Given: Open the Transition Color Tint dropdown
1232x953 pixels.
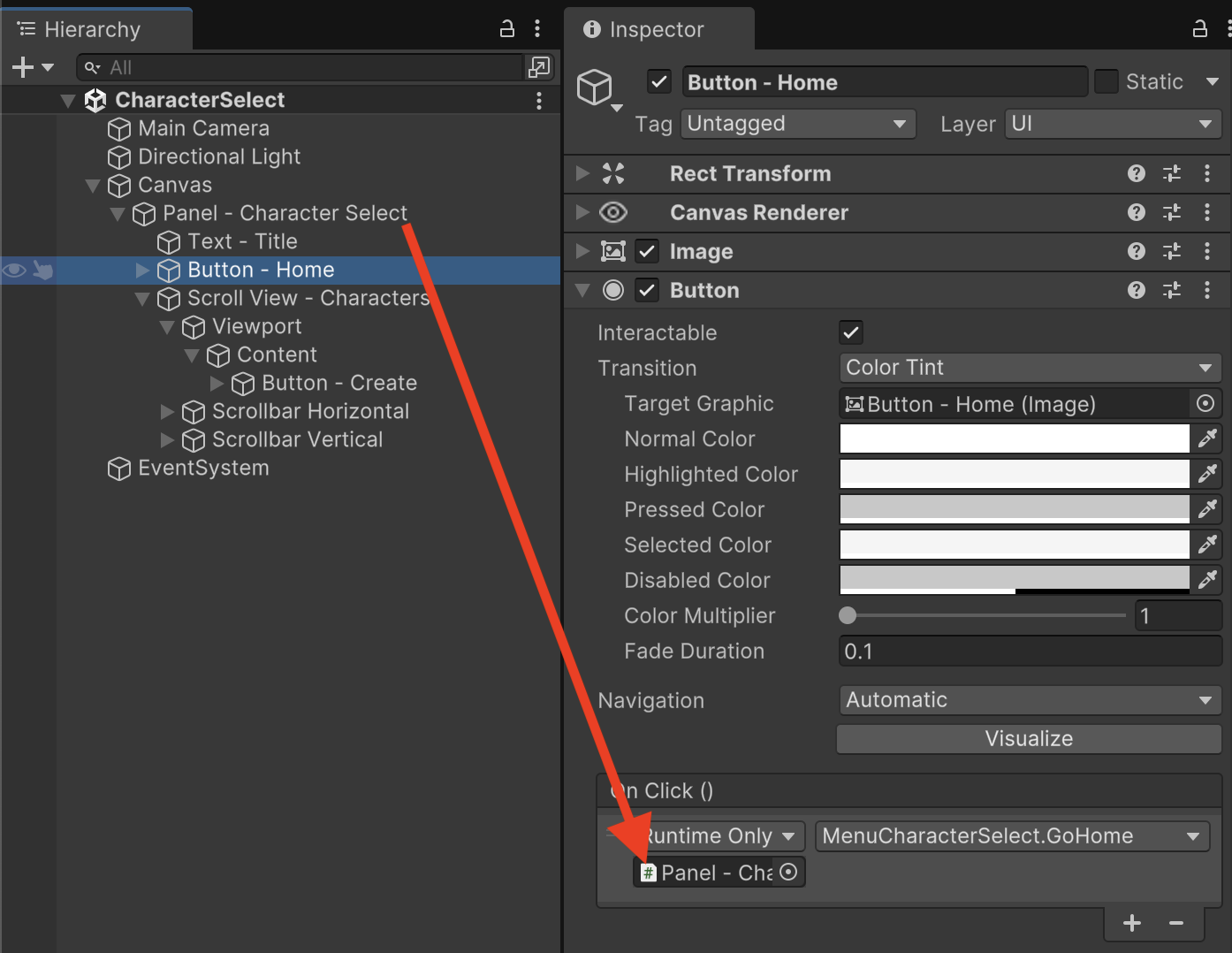Looking at the screenshot, I should (1029, 368).
